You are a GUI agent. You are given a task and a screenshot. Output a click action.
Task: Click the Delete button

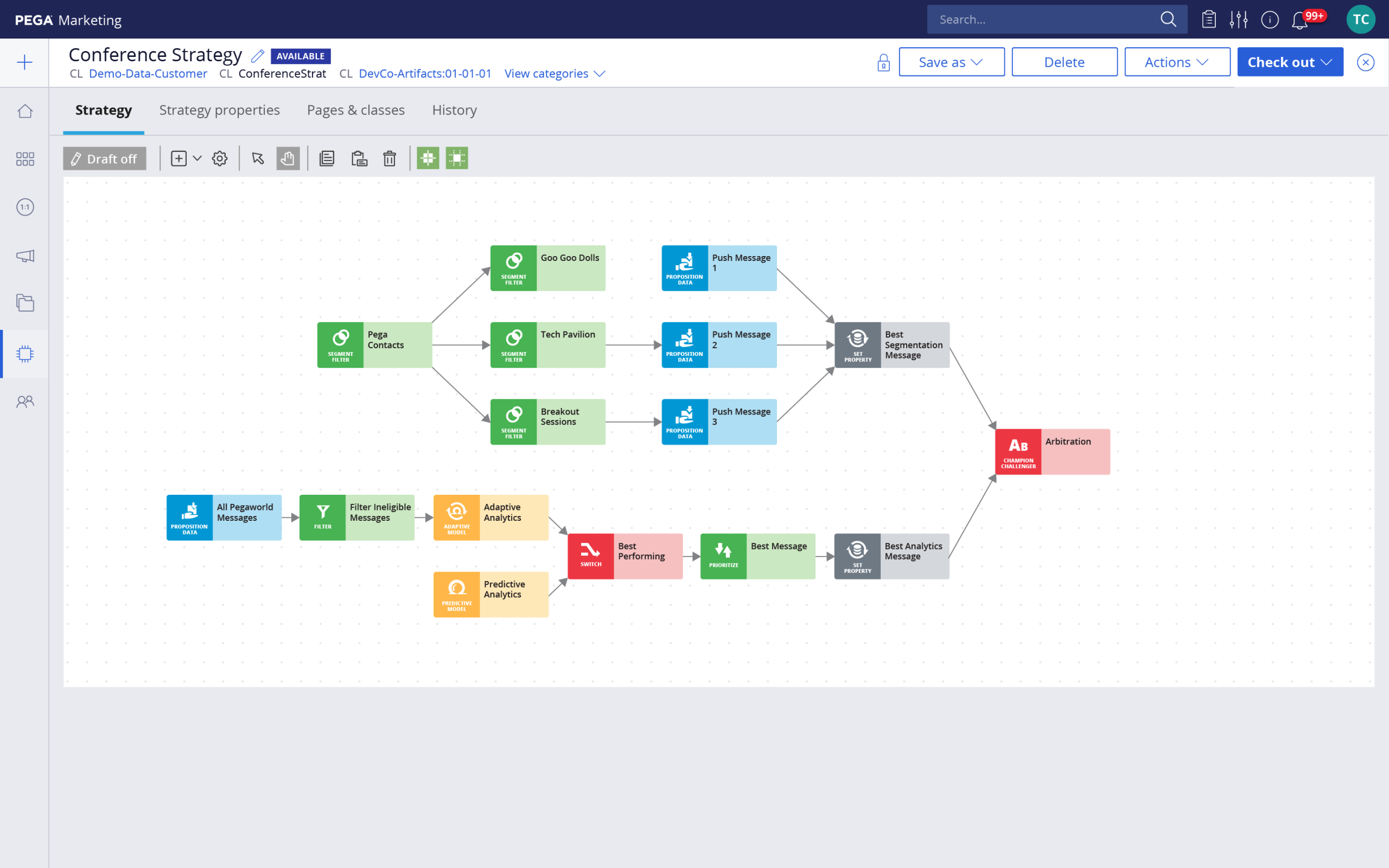coord(1063,61)
